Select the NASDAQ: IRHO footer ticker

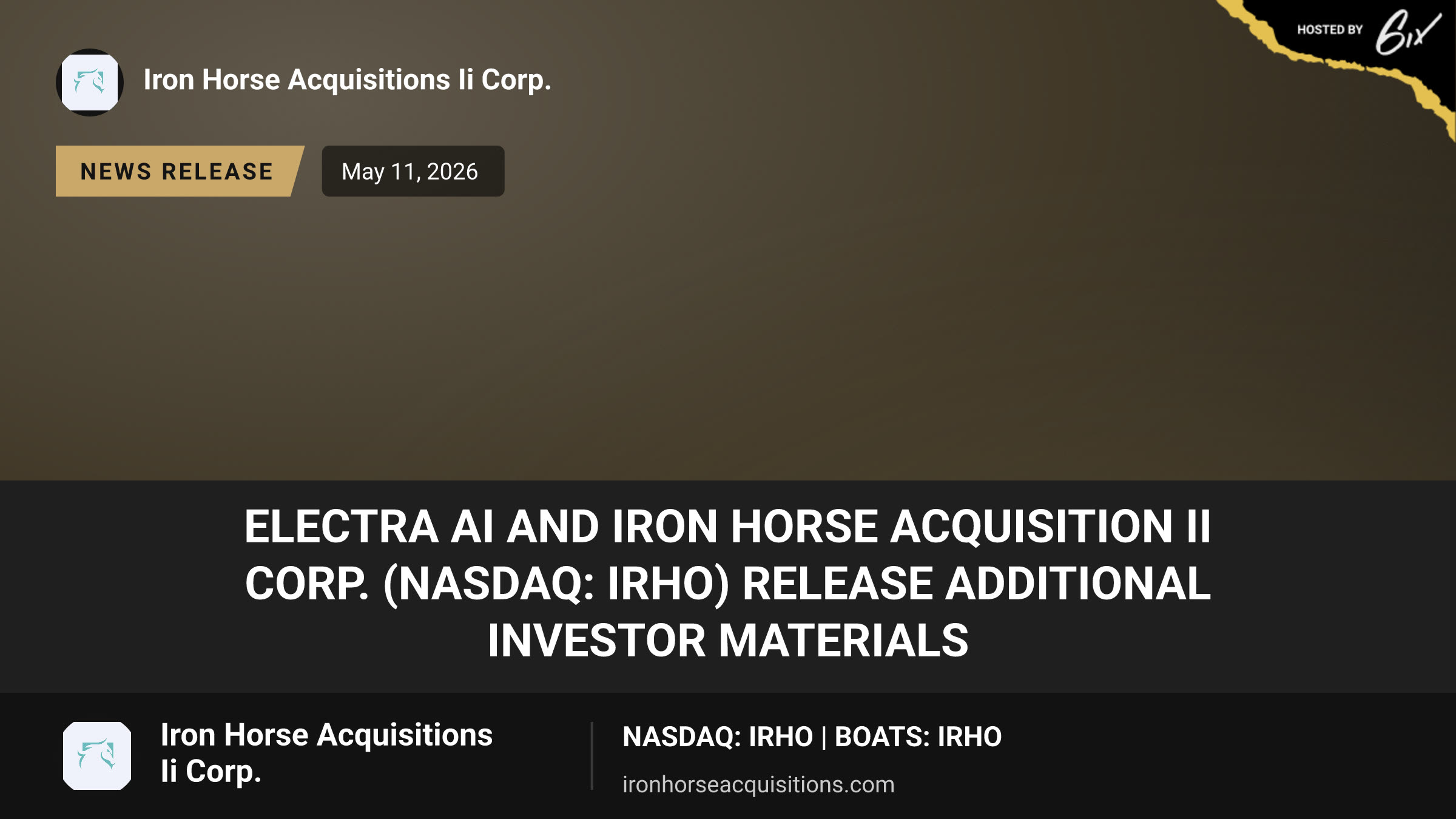point(718,737)
